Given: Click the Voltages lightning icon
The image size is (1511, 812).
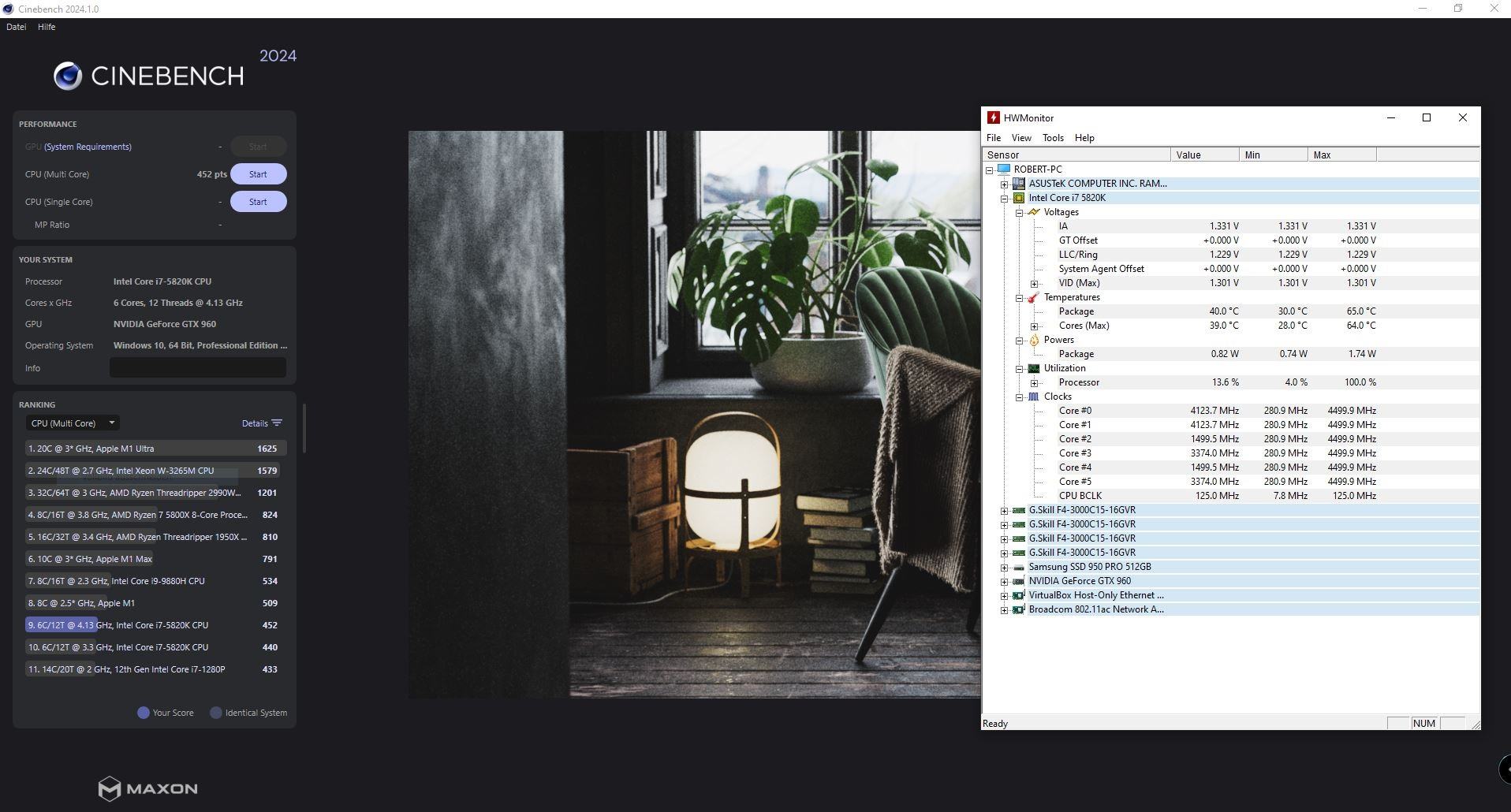Looking at the screenshot, I should coord(1034,212).
